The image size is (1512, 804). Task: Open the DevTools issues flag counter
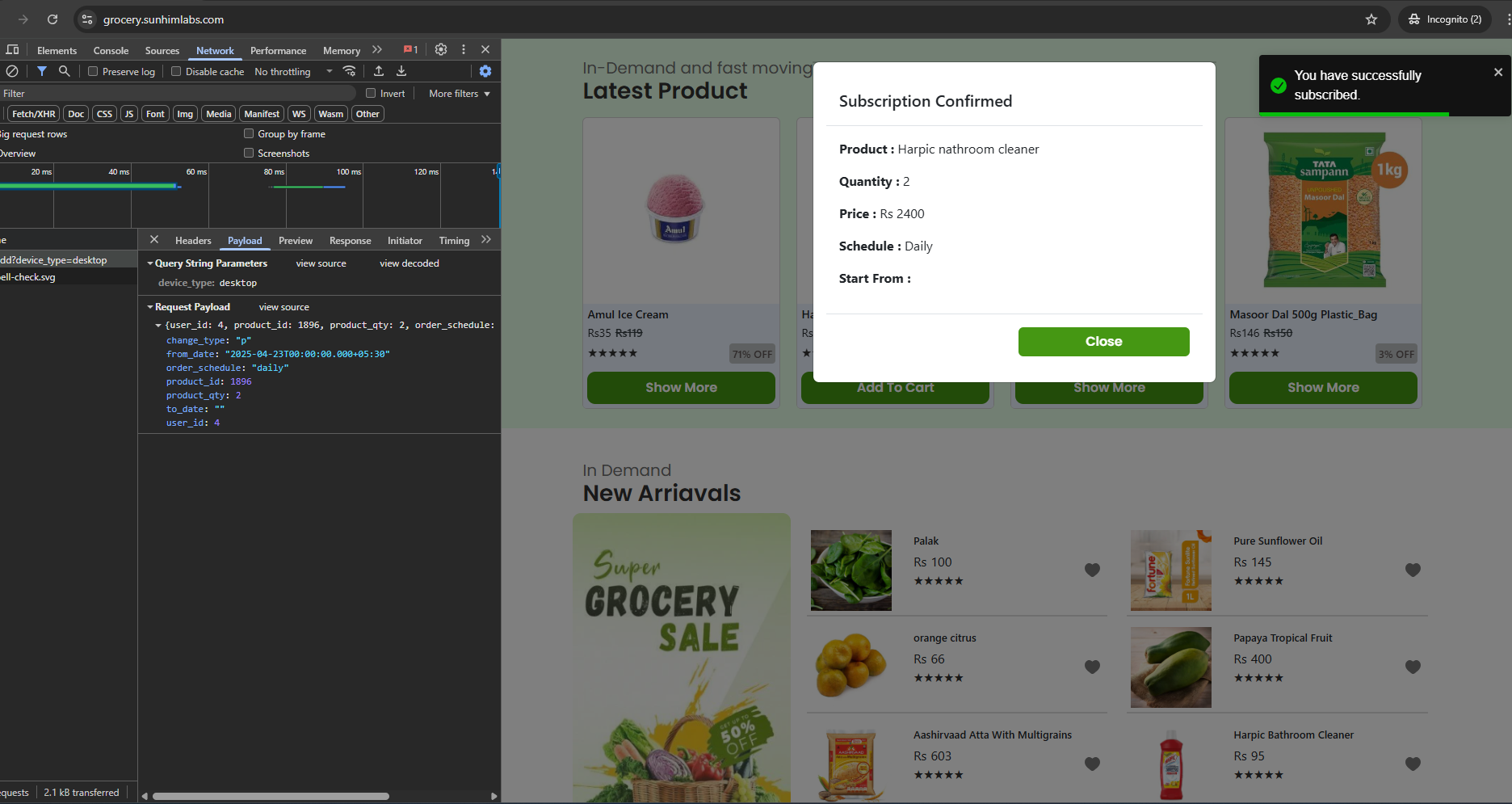click(x=410, y=50)
